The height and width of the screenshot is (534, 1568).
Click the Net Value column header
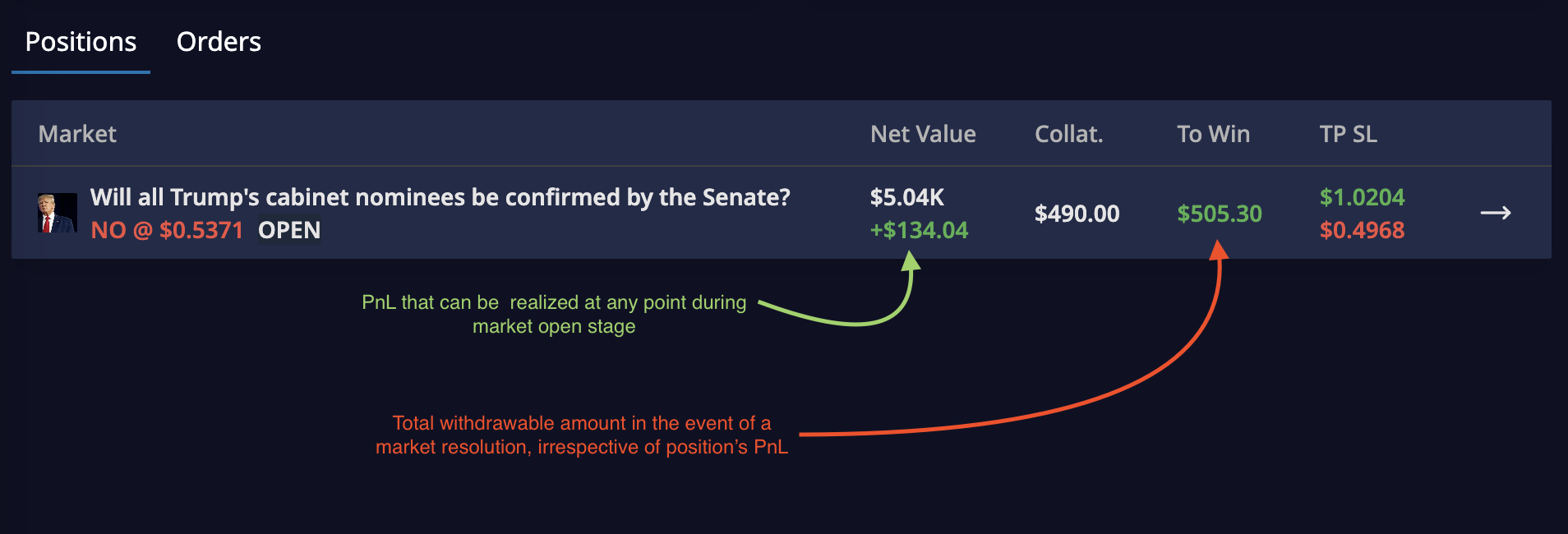[923, 134]
